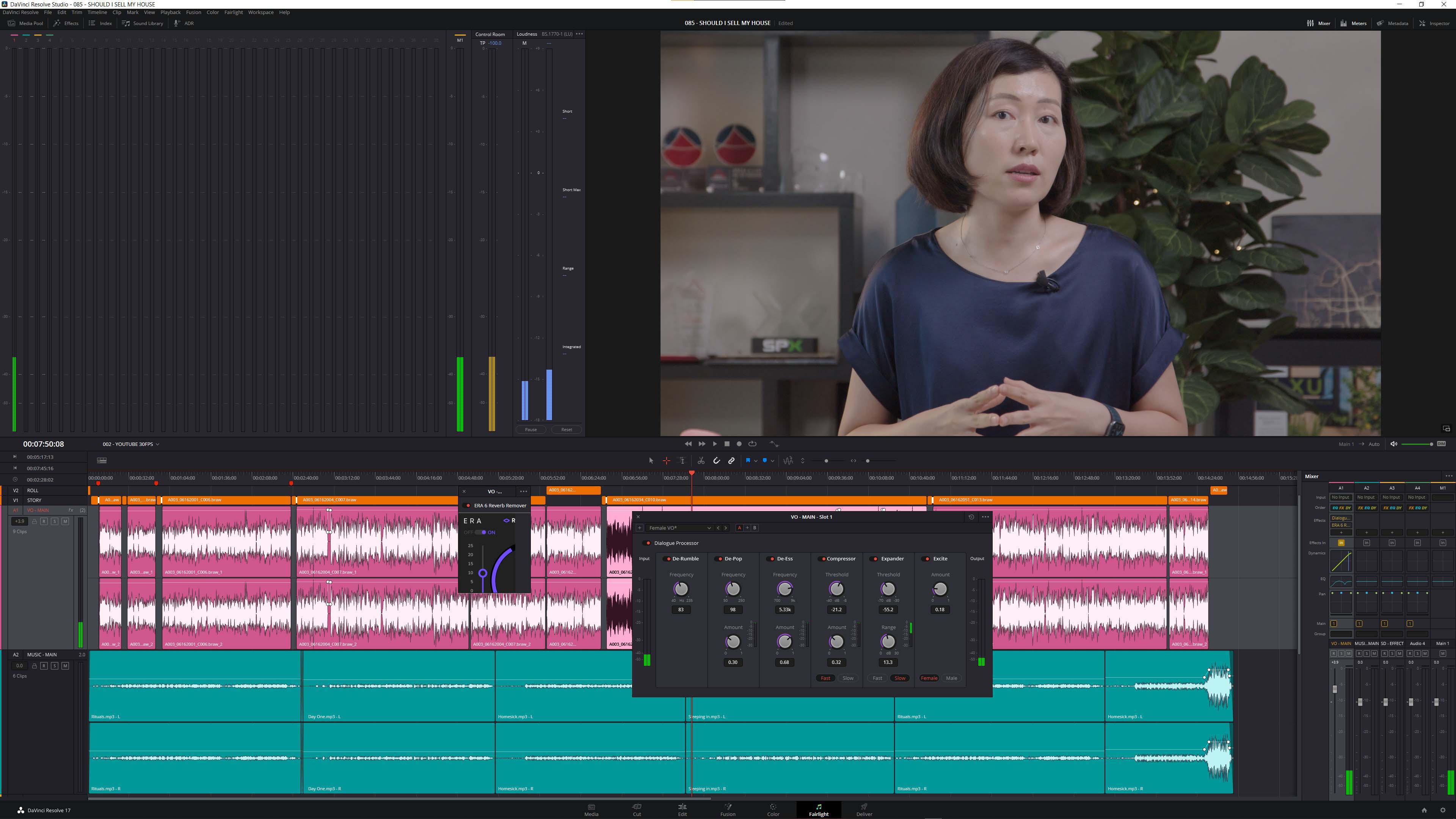Switch to the Color page tab
The height and width of the screenshot is (819, 1456).
773,810
